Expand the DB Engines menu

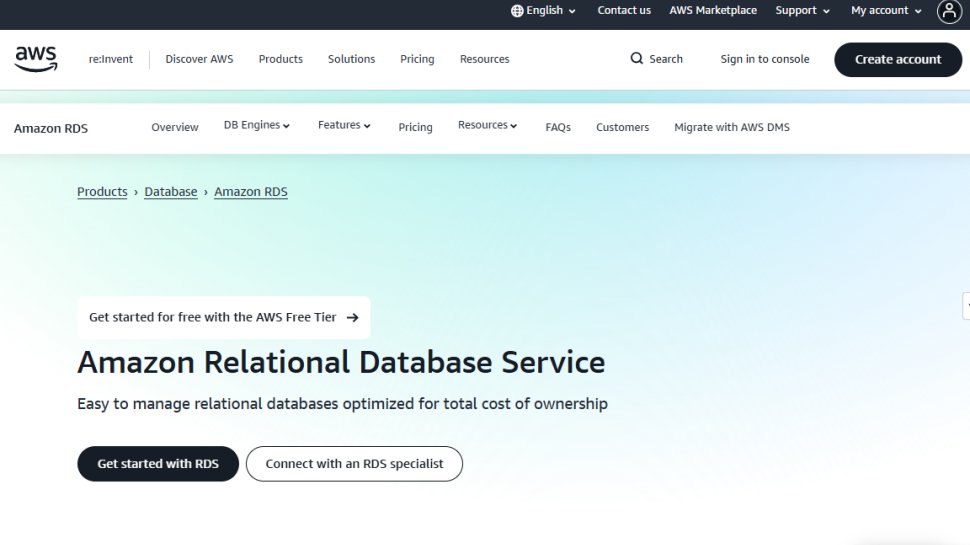(257, 126)
